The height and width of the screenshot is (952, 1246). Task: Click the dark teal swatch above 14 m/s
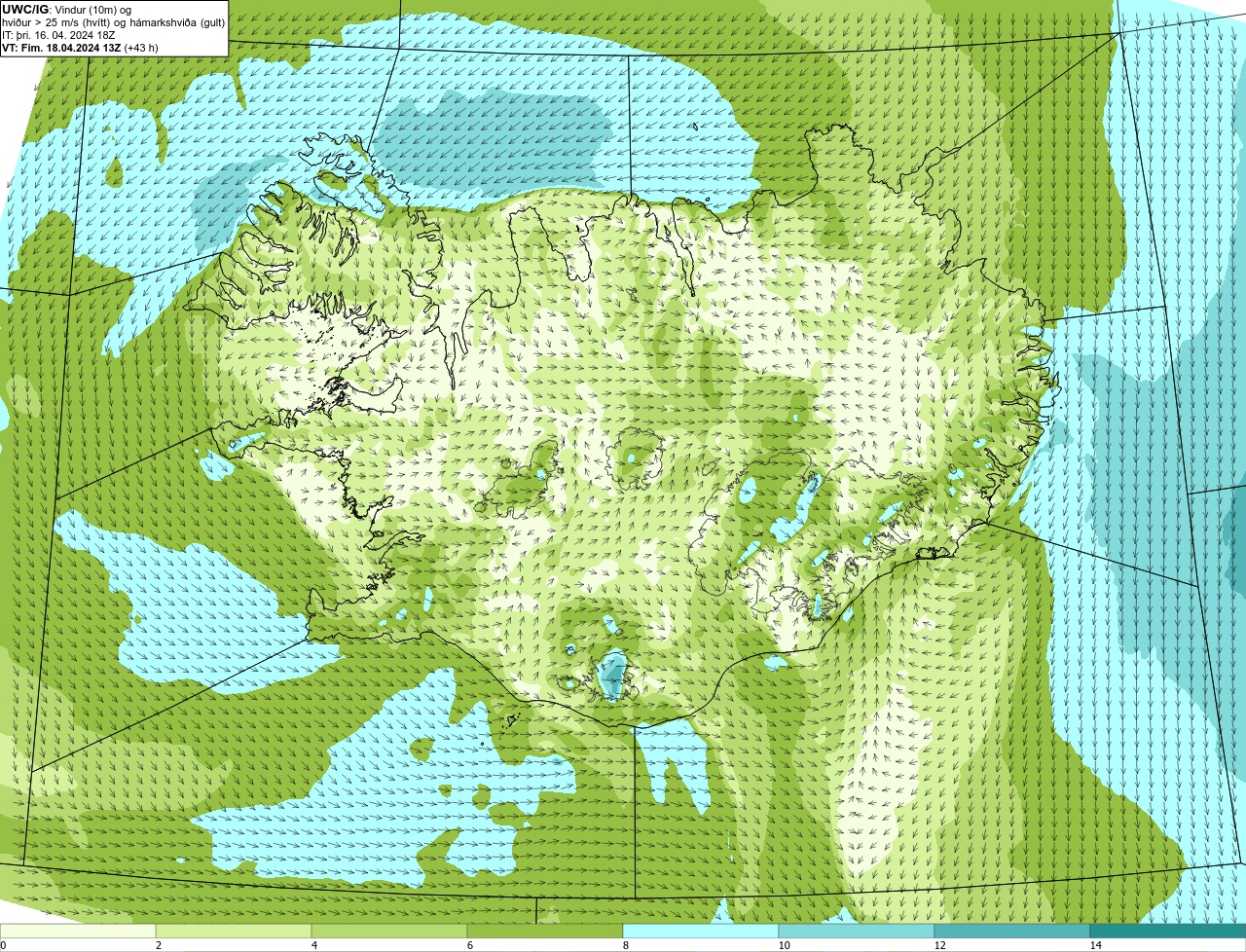[1168, 931]
